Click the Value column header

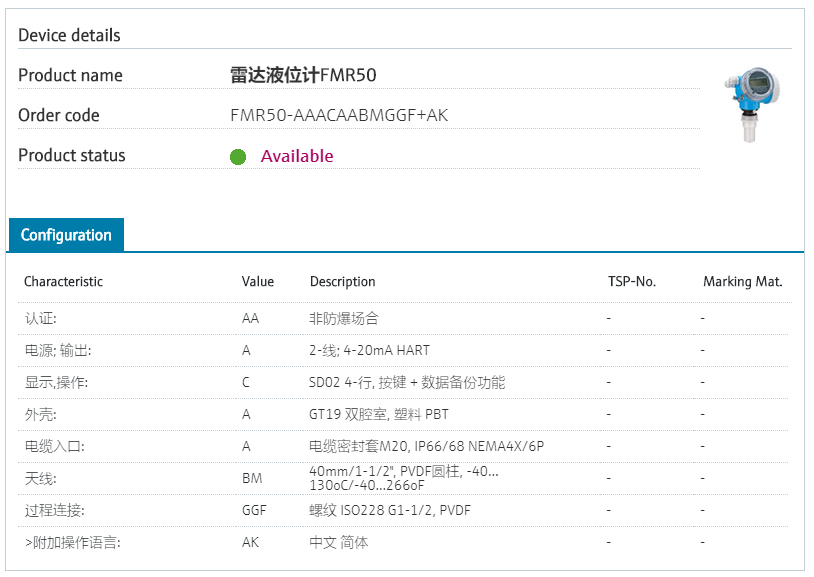pyautogui.click(x=258, y=281)
